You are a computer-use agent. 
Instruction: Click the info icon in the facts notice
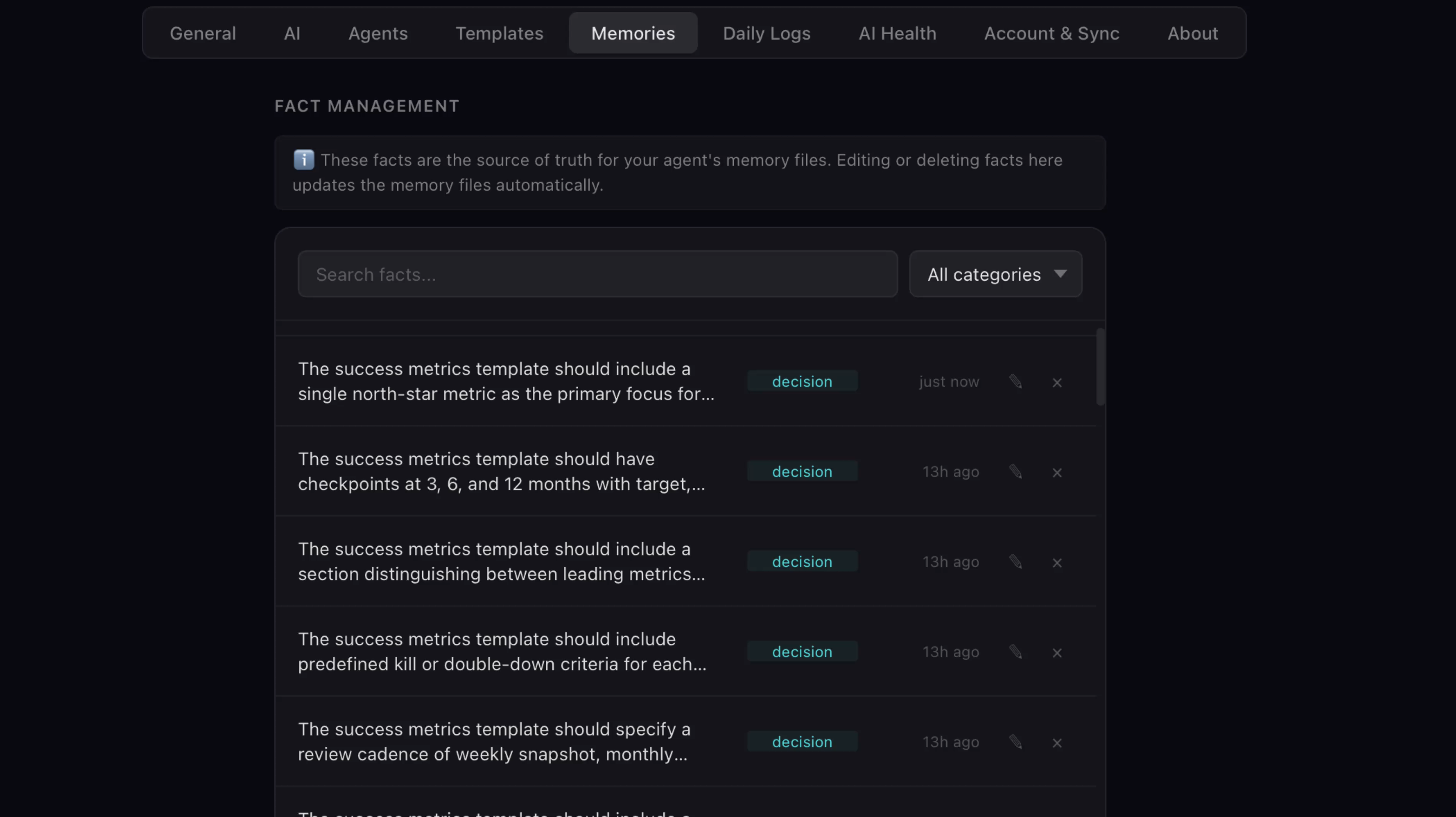[304, 160]
